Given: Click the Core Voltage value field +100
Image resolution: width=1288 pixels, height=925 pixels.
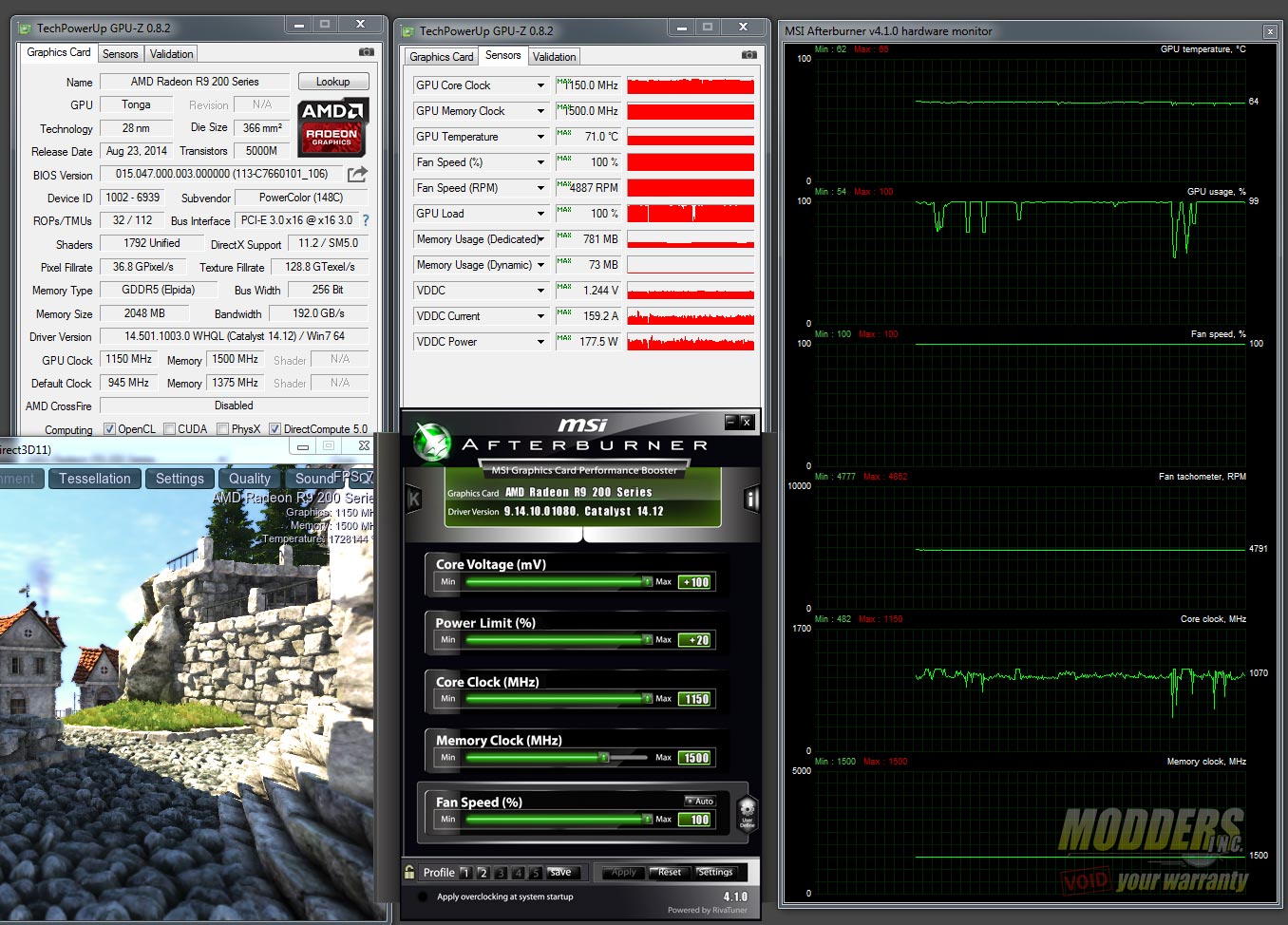Looking at the screenshot, I should tap(696, 582).
